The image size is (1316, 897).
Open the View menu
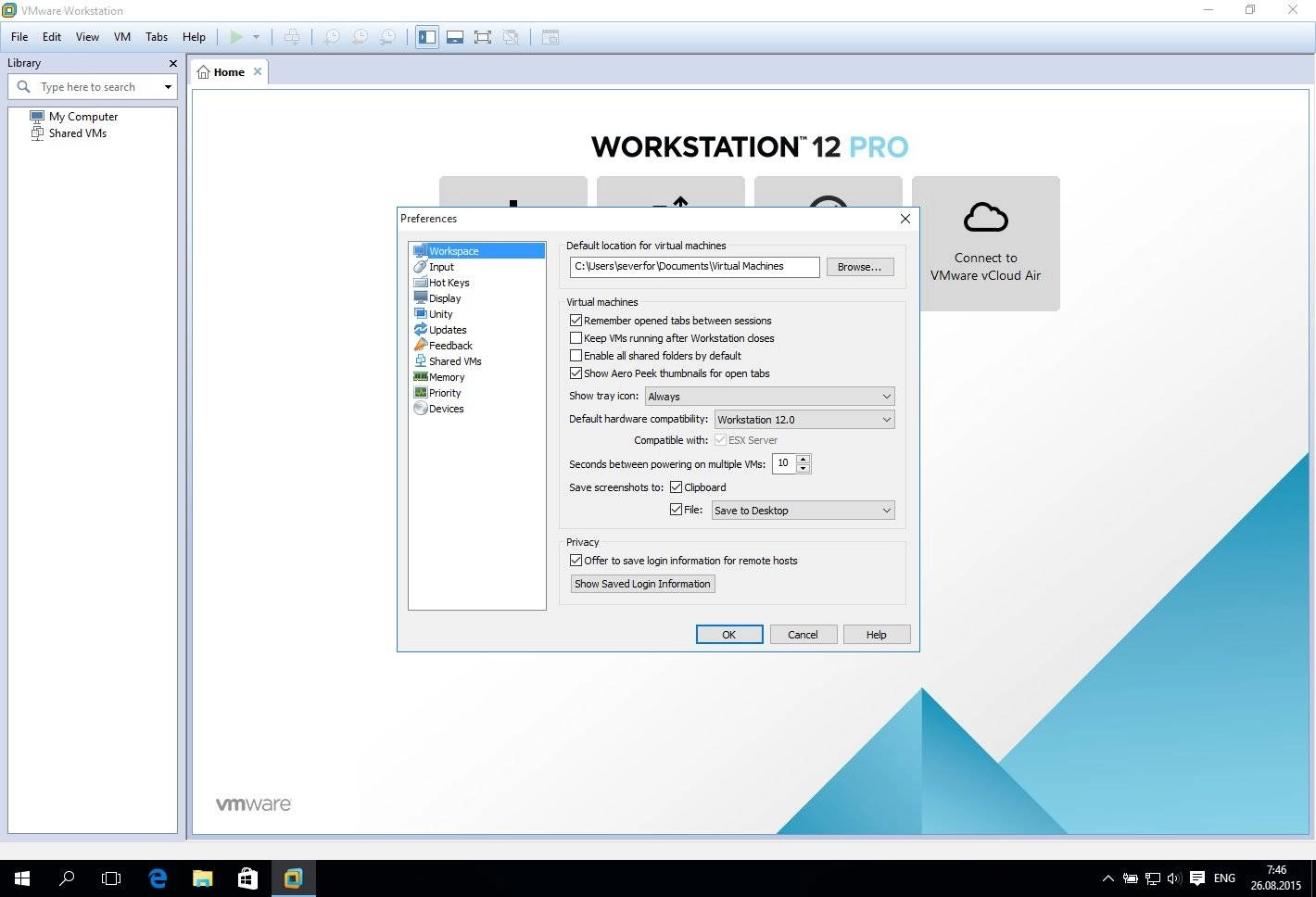tap(87, 37)
